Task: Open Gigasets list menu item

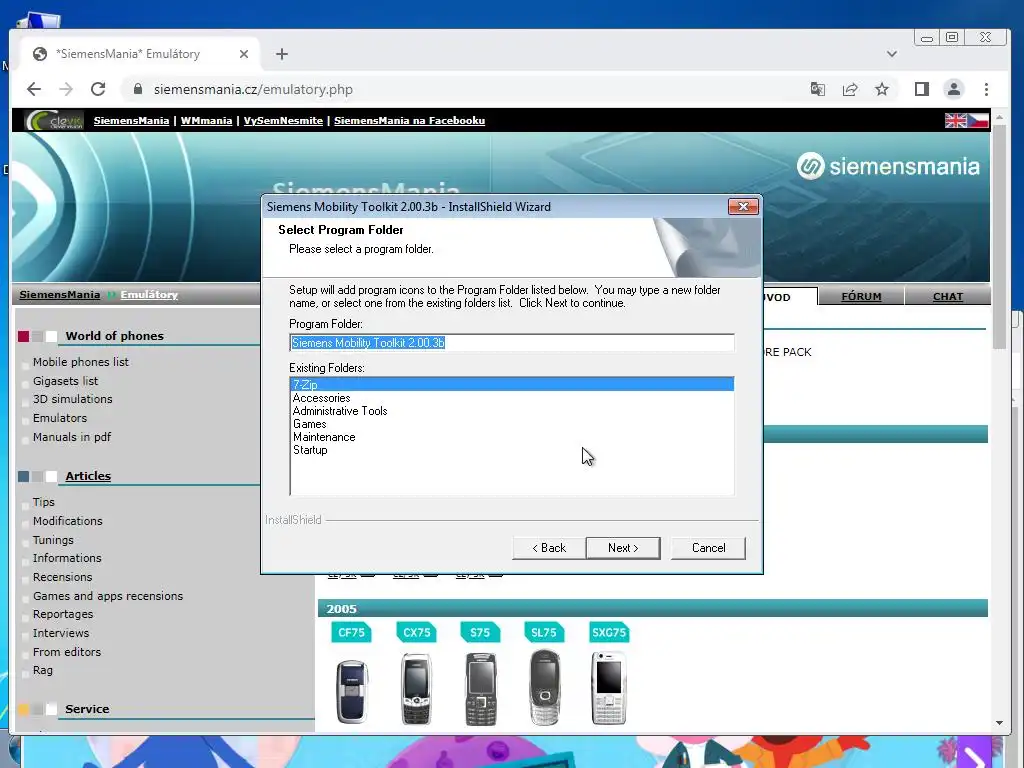Action: 65,381
